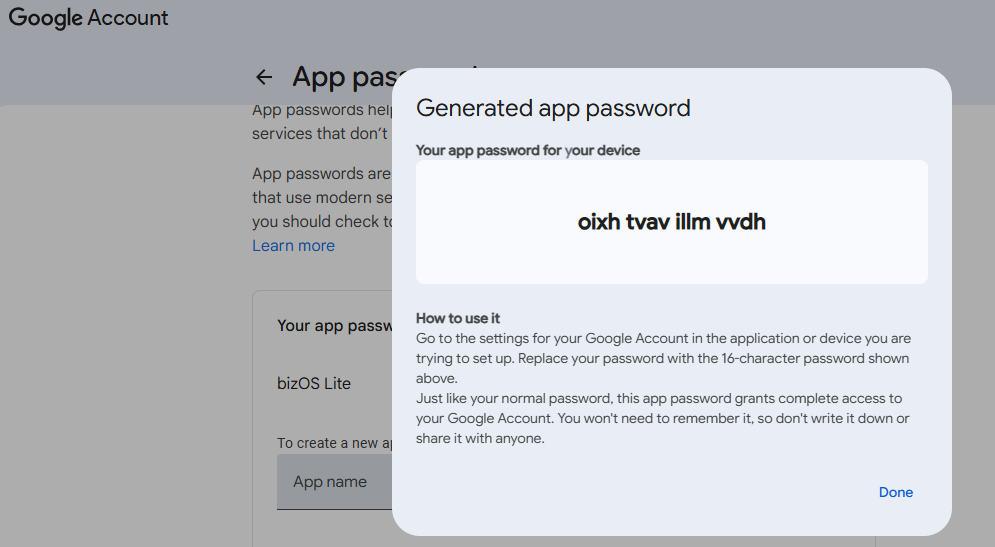Click the first password group oixh
Image resolution: width=995 pixels, height=547 pixels.
(598, 222)
